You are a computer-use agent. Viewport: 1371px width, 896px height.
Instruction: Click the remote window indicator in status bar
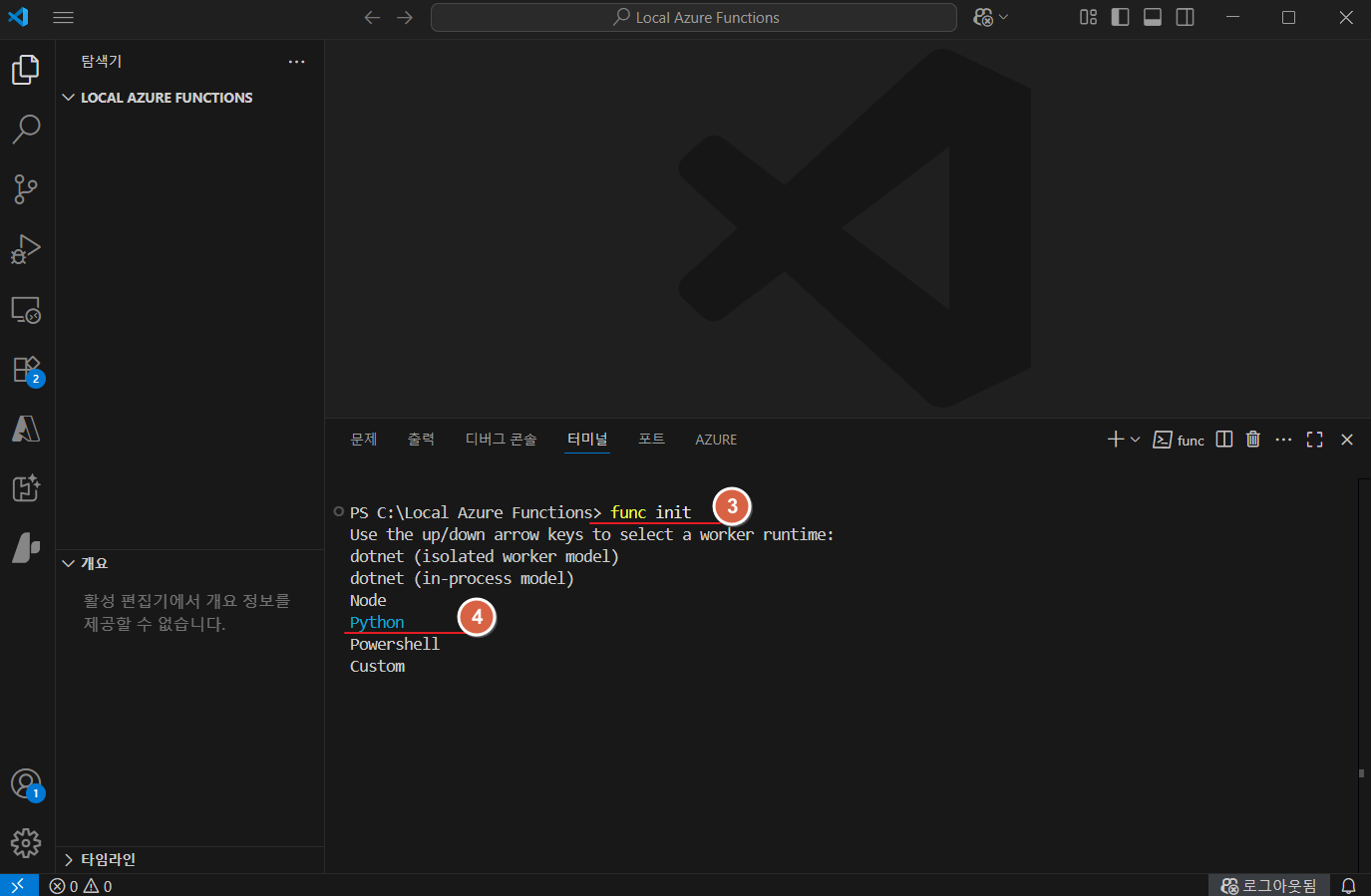[19, 885]
